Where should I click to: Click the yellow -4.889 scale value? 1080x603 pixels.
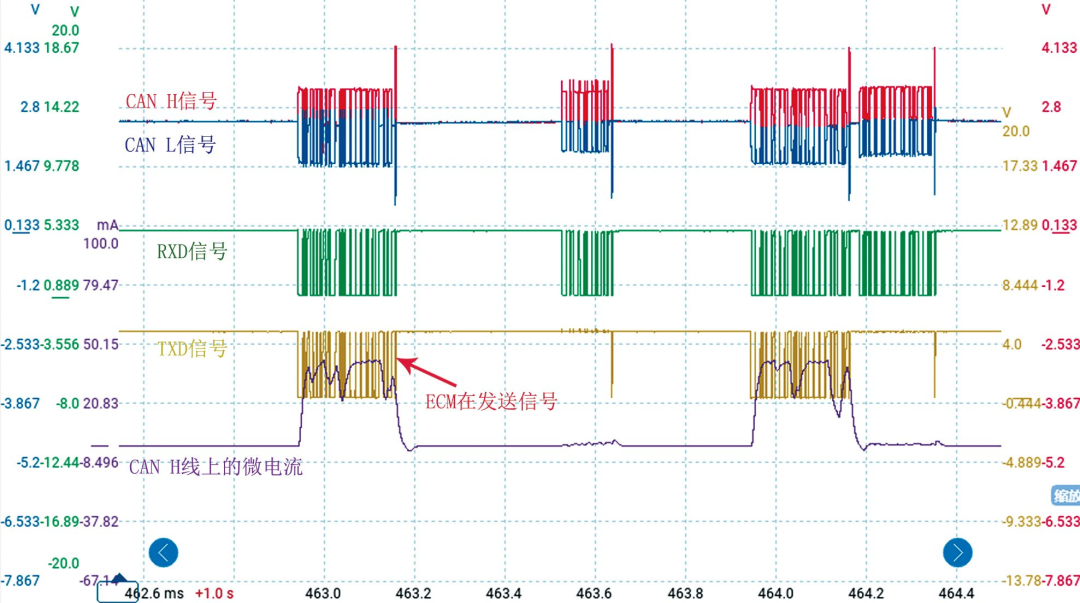tap(1022, 462)
